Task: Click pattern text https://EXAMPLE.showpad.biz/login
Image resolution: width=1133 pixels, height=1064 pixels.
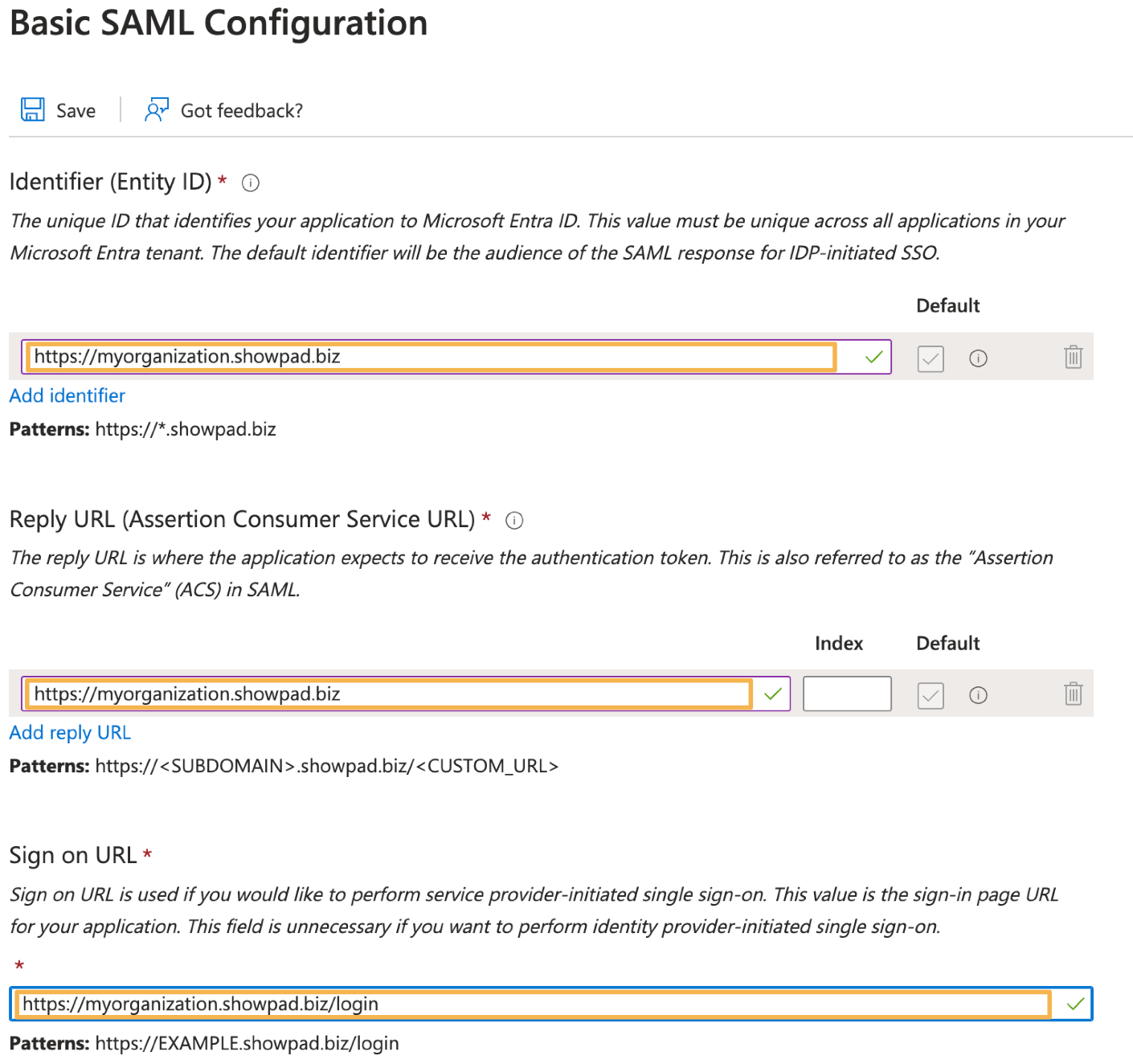Action: point(247,1043)
